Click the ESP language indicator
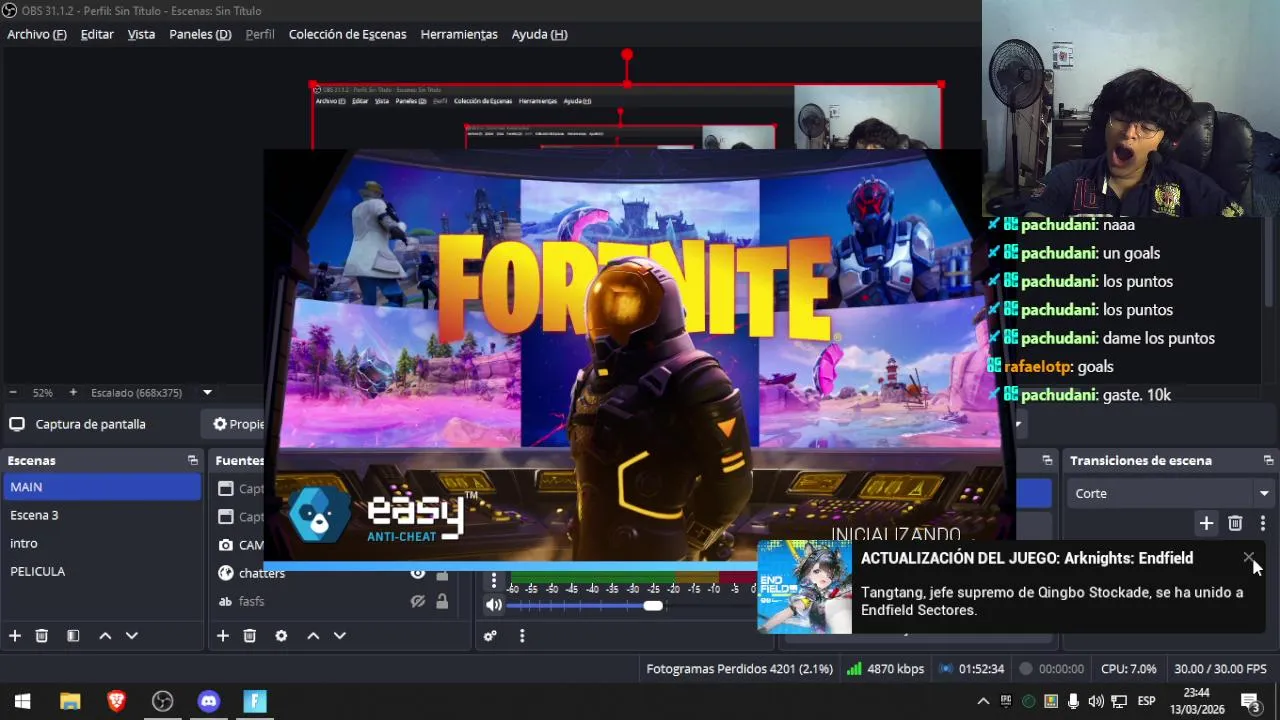Screen dimensions: 1280x720 (1146, 701)
